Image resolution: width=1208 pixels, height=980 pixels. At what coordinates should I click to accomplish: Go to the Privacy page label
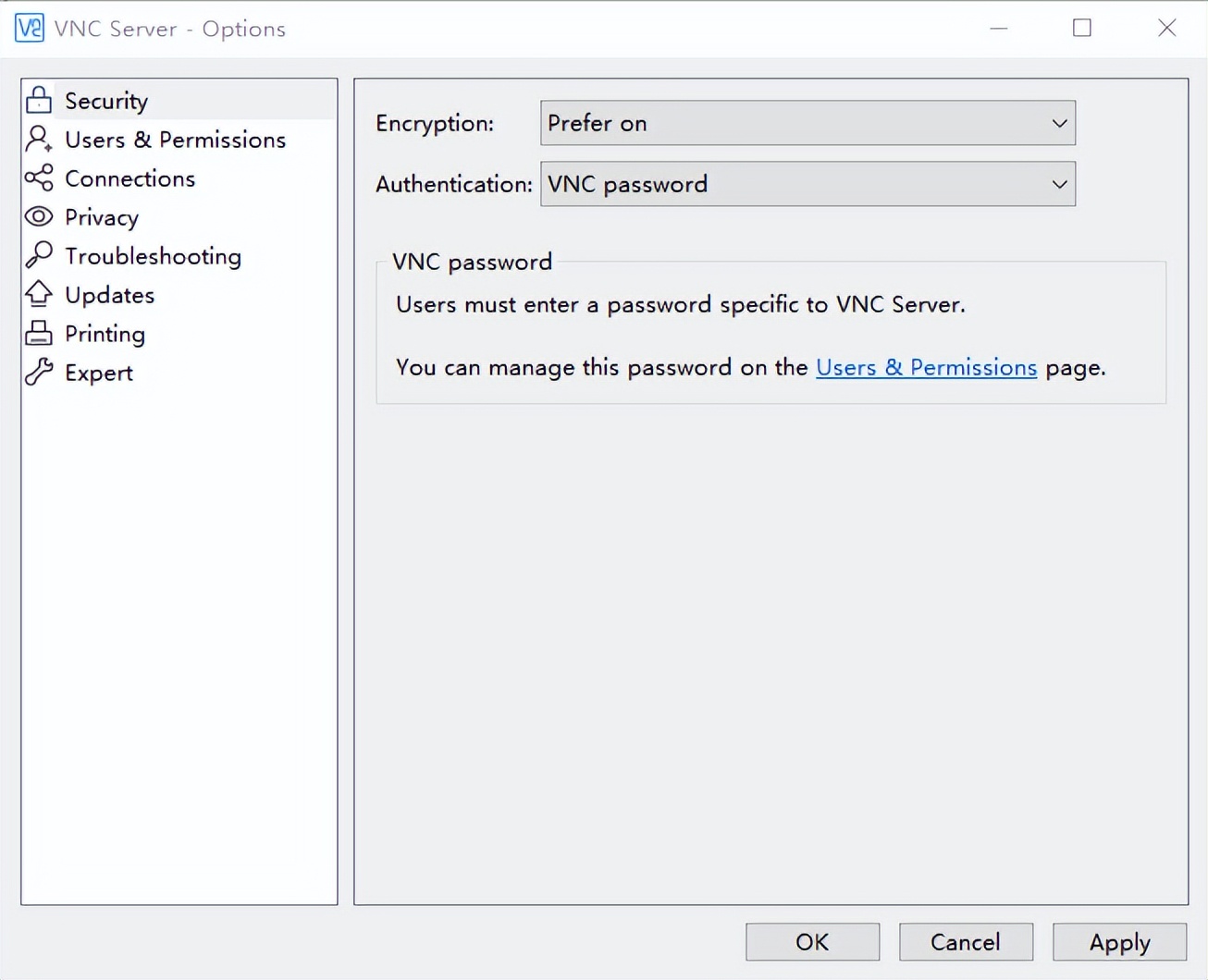click(102, 217)
